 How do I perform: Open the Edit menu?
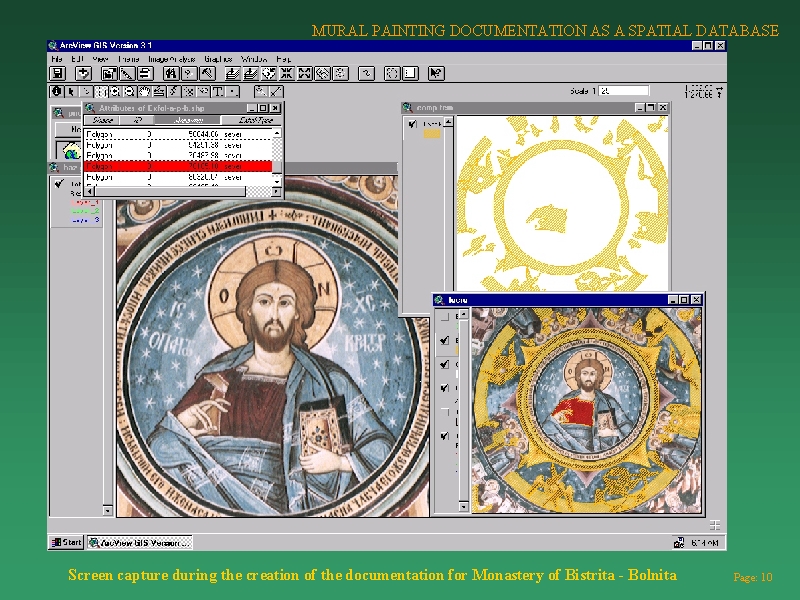click(77, 59)
